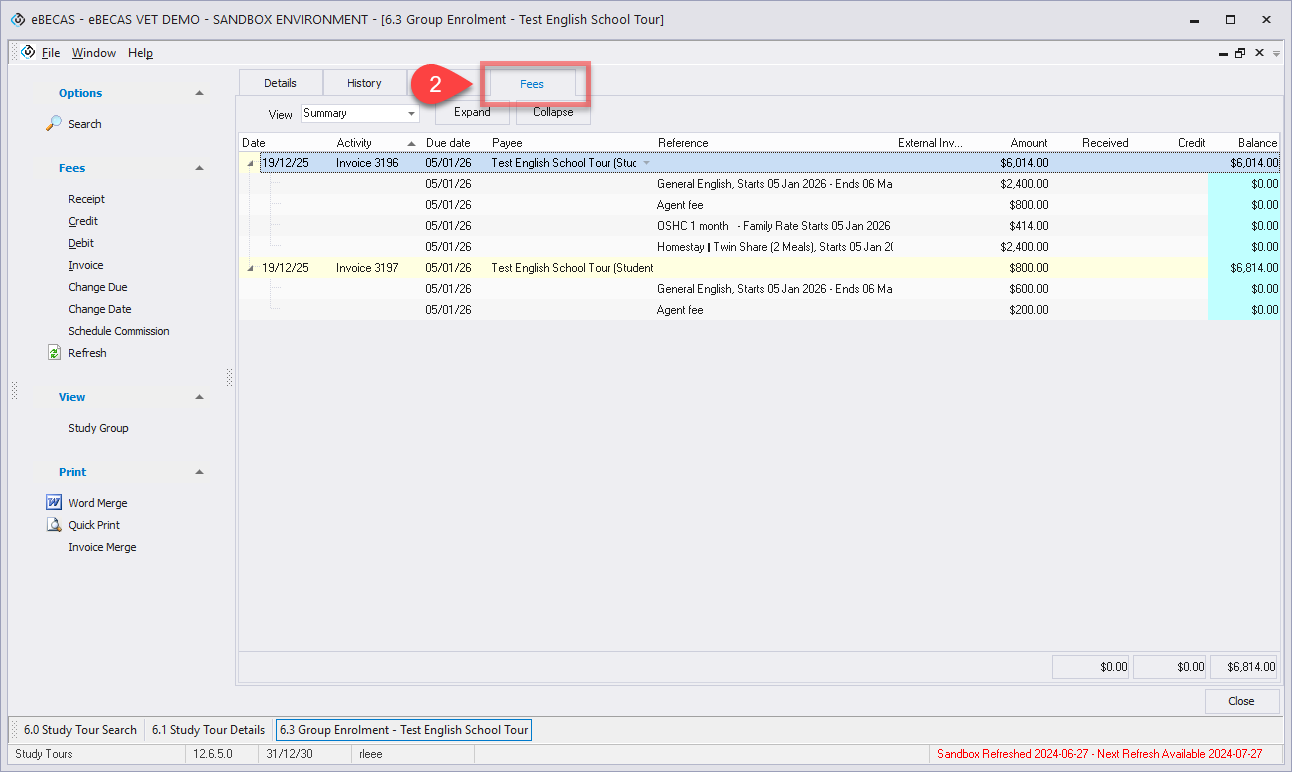The height and width of the screenshot is (772, 1292).
Task: Select Receipt in the Fees panel
Action: pyautogui.click(x=86, y=199)
